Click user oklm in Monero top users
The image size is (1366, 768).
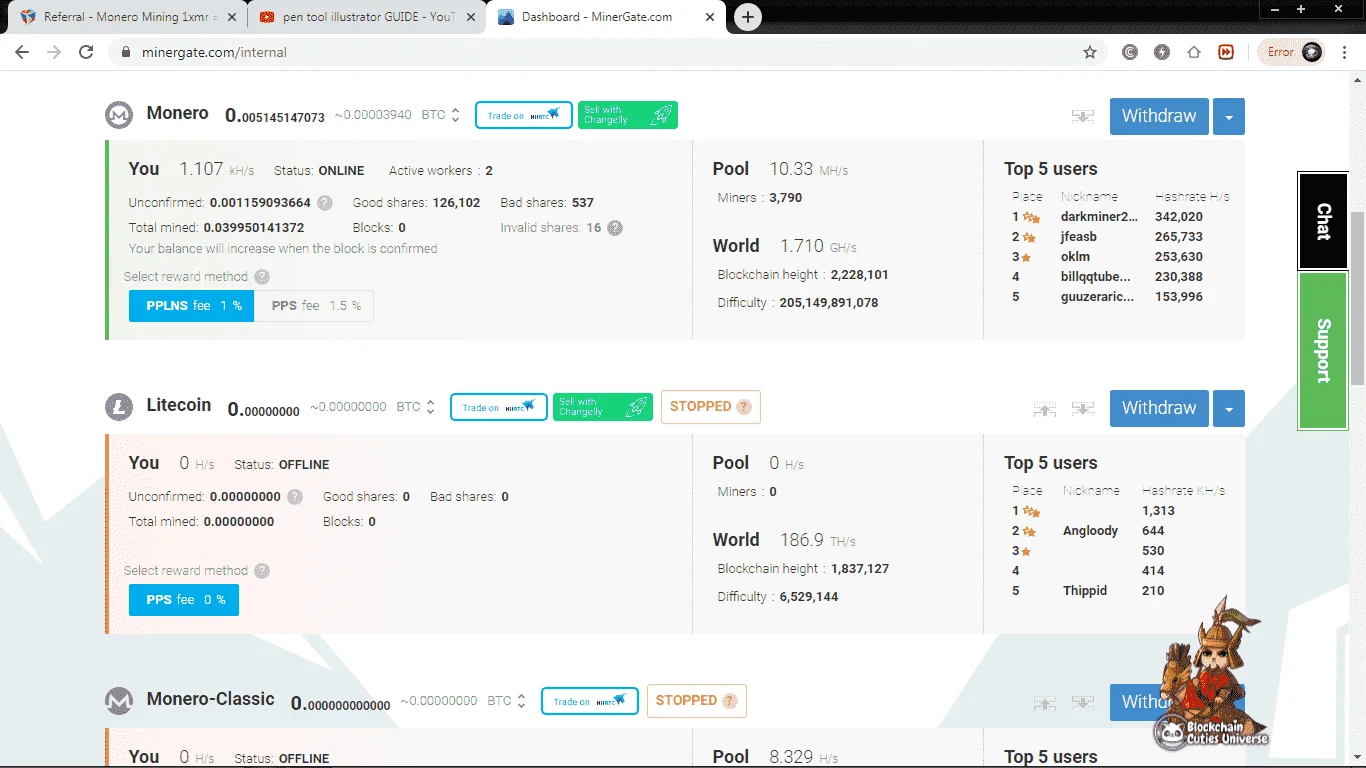1075,257
